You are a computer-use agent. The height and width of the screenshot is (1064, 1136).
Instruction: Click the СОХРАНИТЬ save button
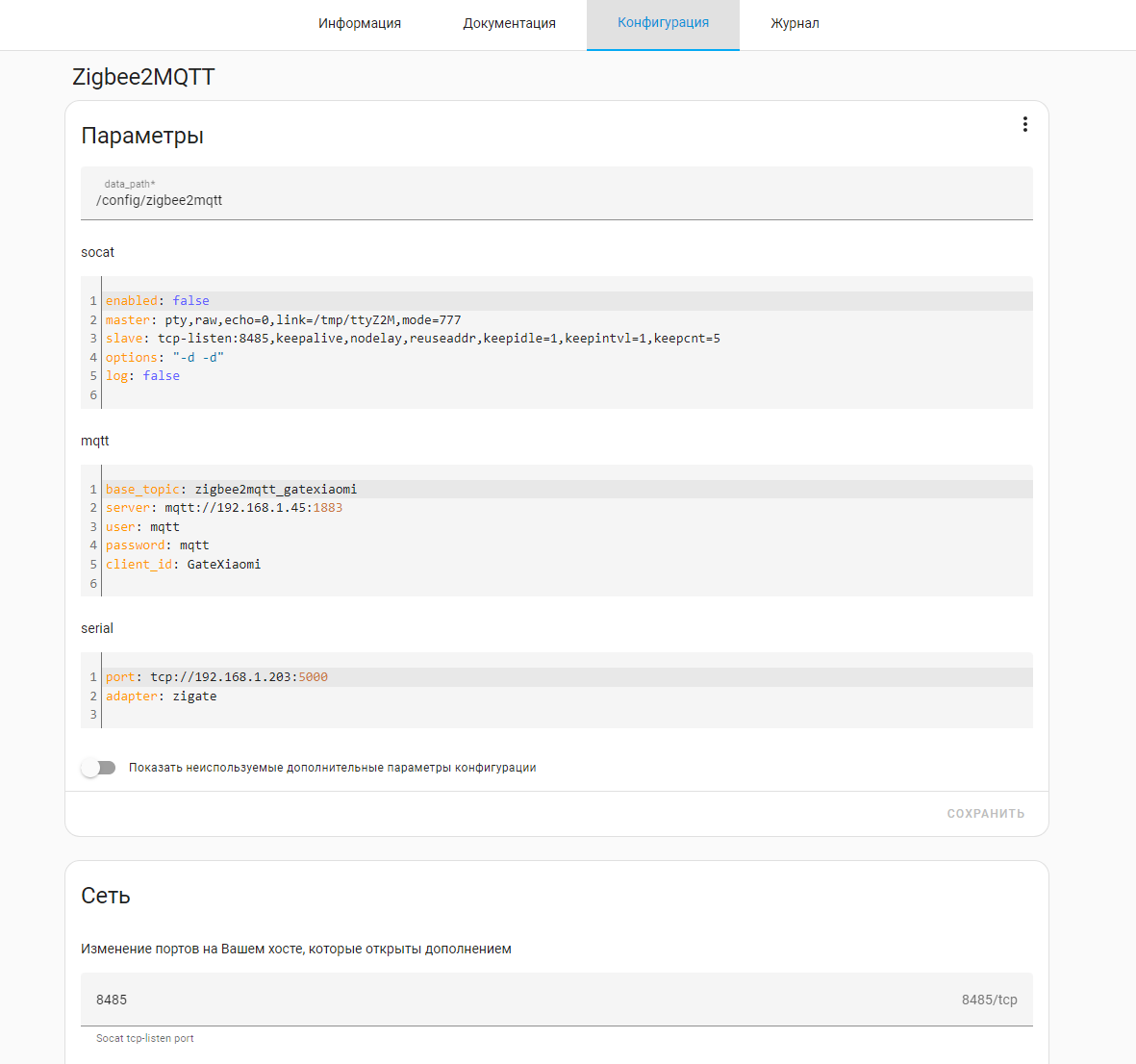[x=985, y=814]
